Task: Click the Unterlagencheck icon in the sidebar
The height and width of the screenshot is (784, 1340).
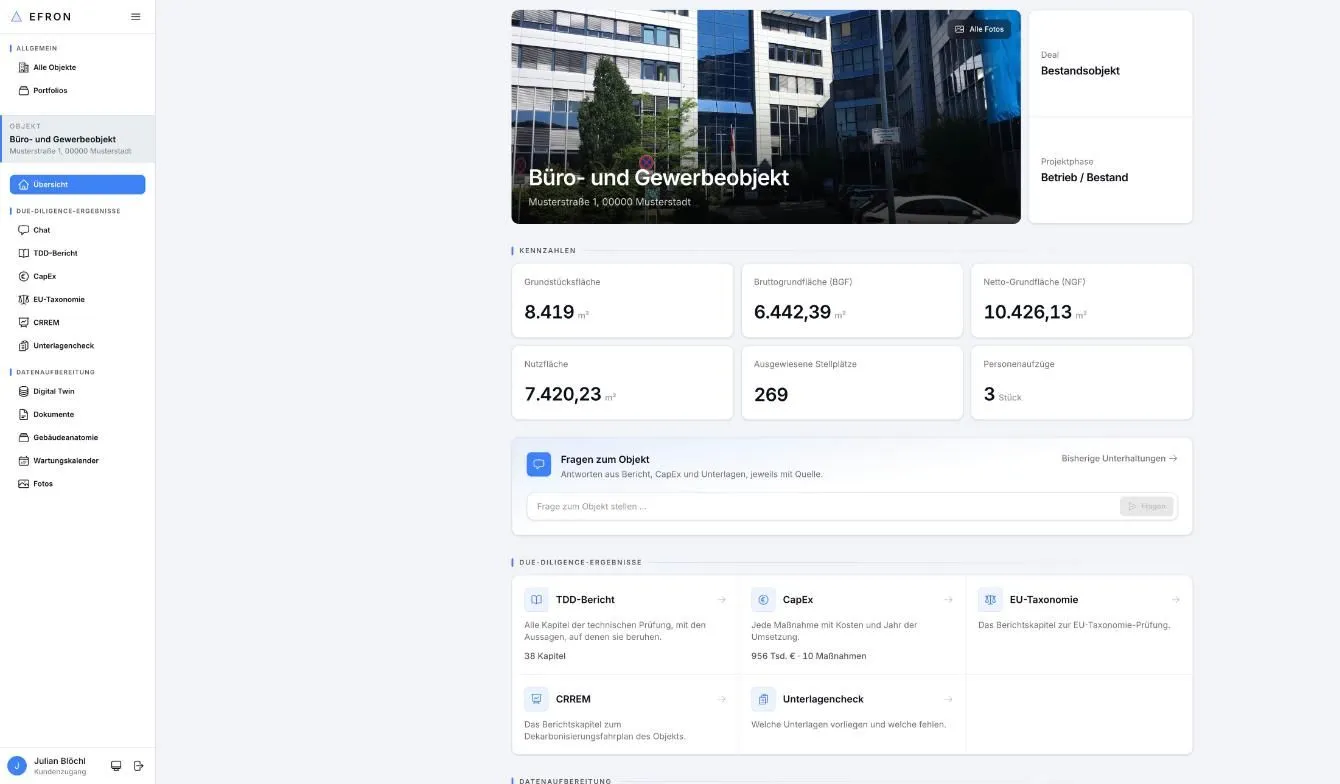Action: click(24, 345)
